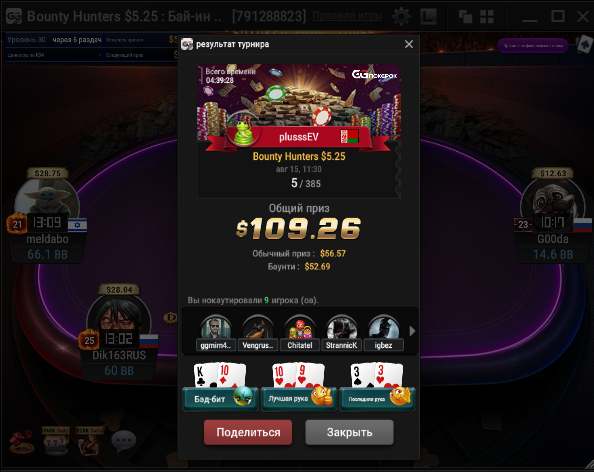The width and height of the screenshot is (594, 472).
Task: Select the Бэд-бит hand tab
Action: 220,399
